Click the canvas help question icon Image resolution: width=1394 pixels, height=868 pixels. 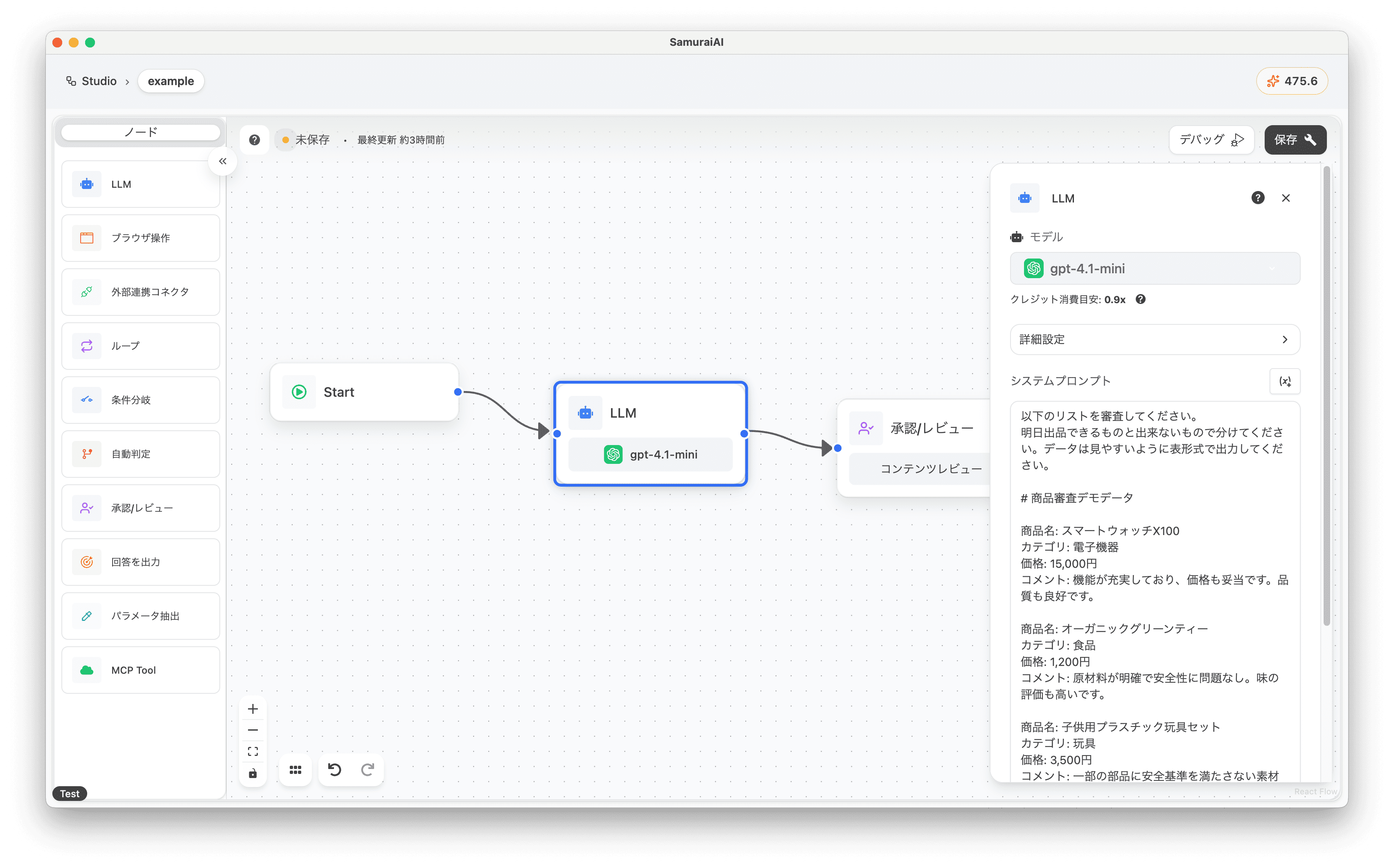tap(255, 139)
